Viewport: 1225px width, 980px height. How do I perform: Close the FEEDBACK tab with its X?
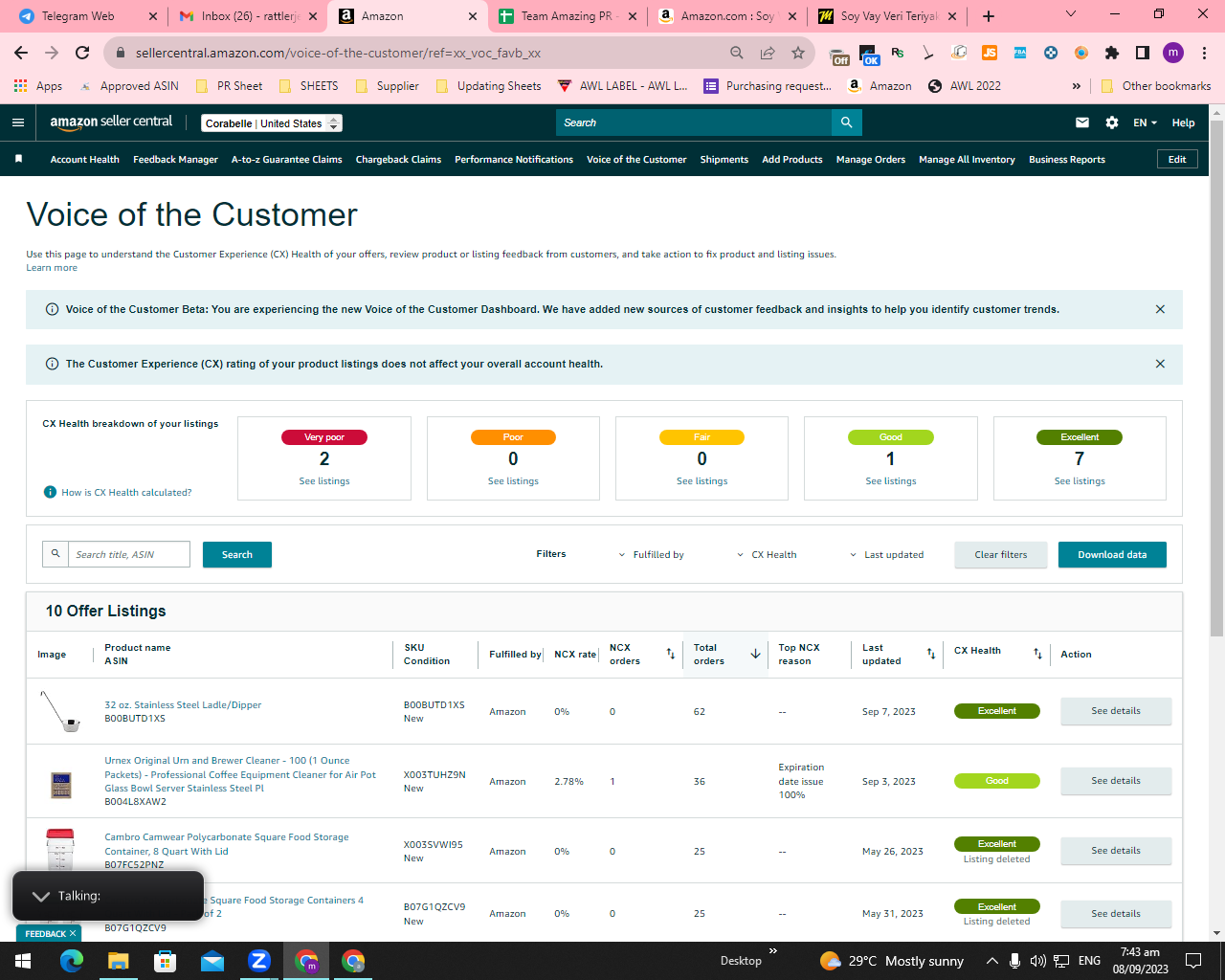click(73, 933)
